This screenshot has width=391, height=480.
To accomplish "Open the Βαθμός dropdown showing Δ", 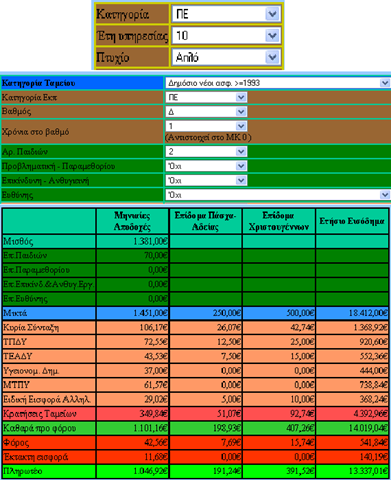I will [x=206, y=112].
